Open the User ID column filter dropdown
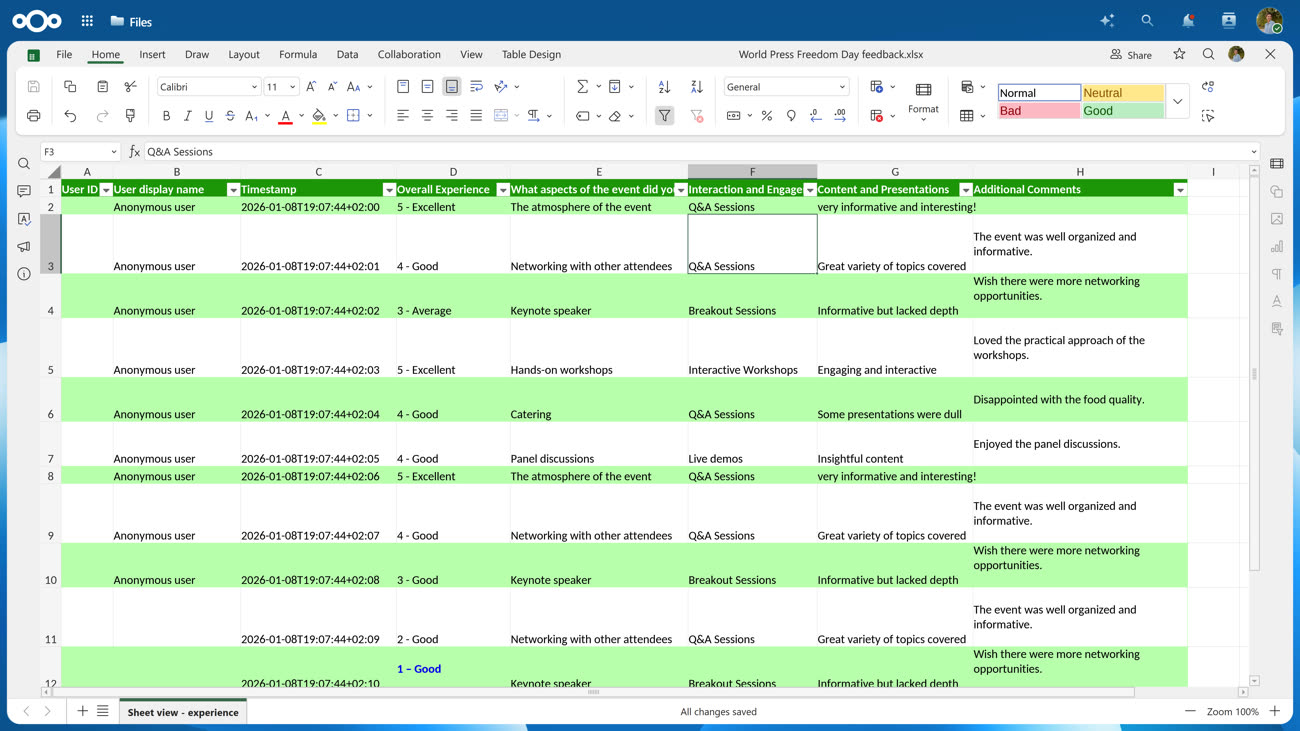Image resolution: width=1300 pixels, height=731 pixels. tap(106, 190)
